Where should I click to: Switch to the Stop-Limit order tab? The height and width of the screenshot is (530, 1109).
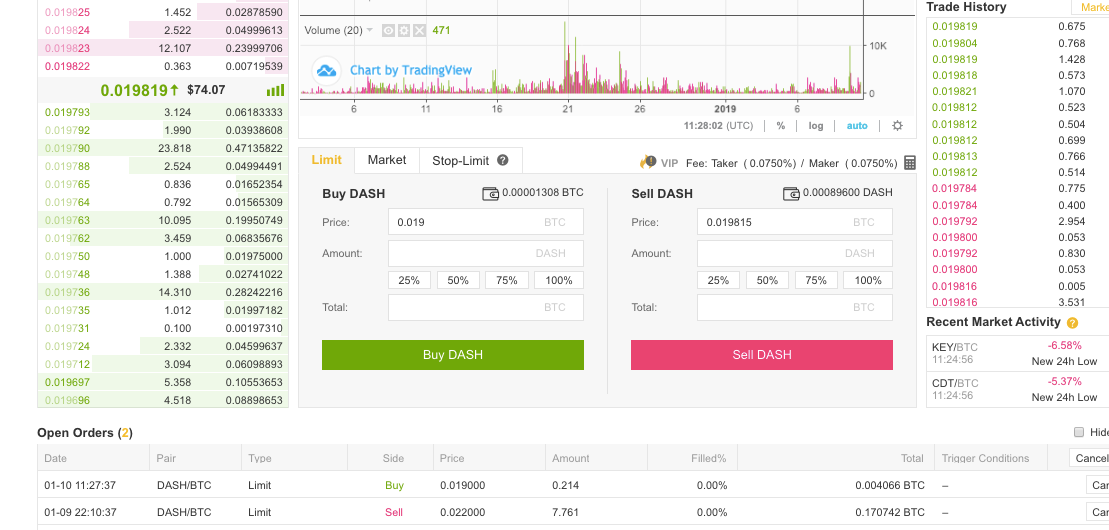462,160
